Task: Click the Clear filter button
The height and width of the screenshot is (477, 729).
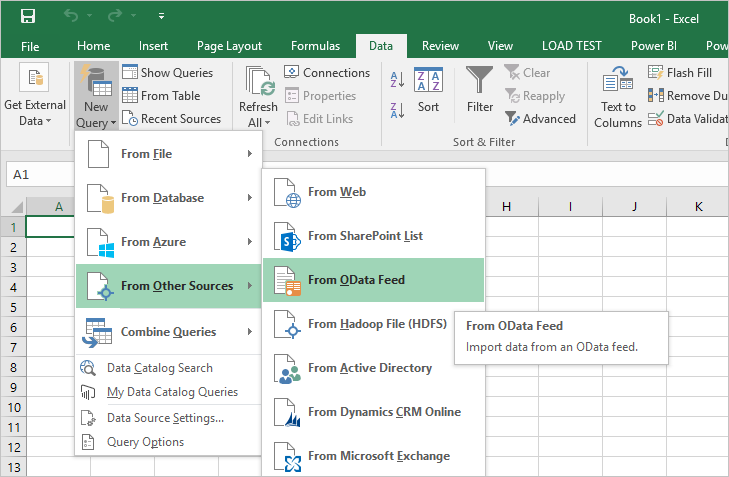Action: 527,73
